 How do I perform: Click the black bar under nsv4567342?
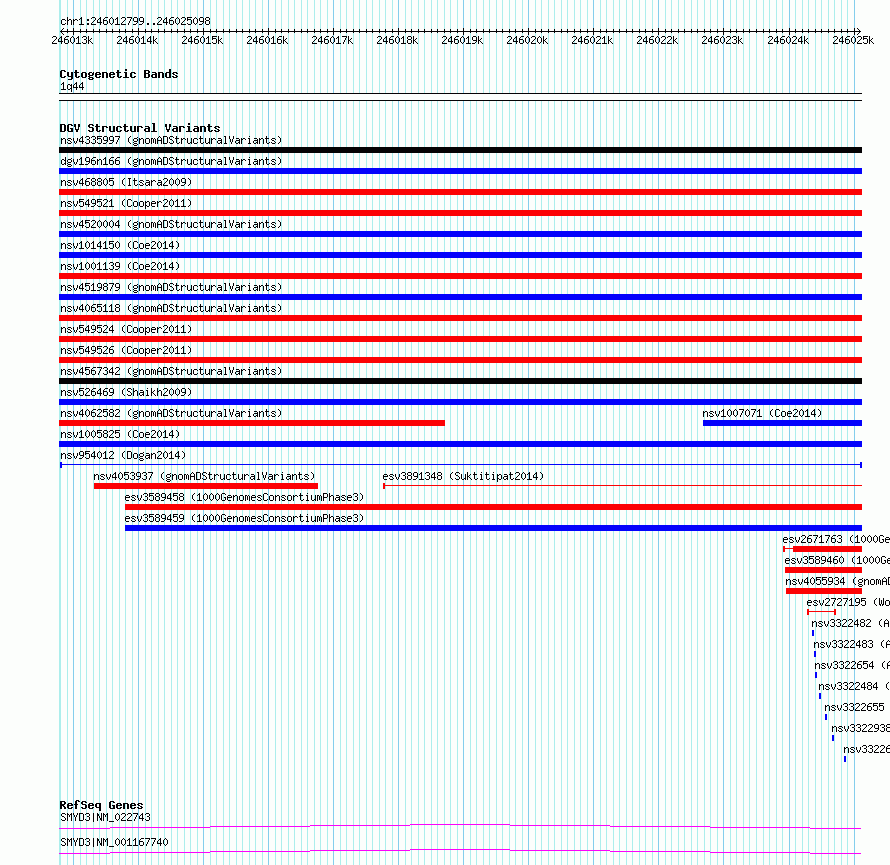click(x=460, y=381)
